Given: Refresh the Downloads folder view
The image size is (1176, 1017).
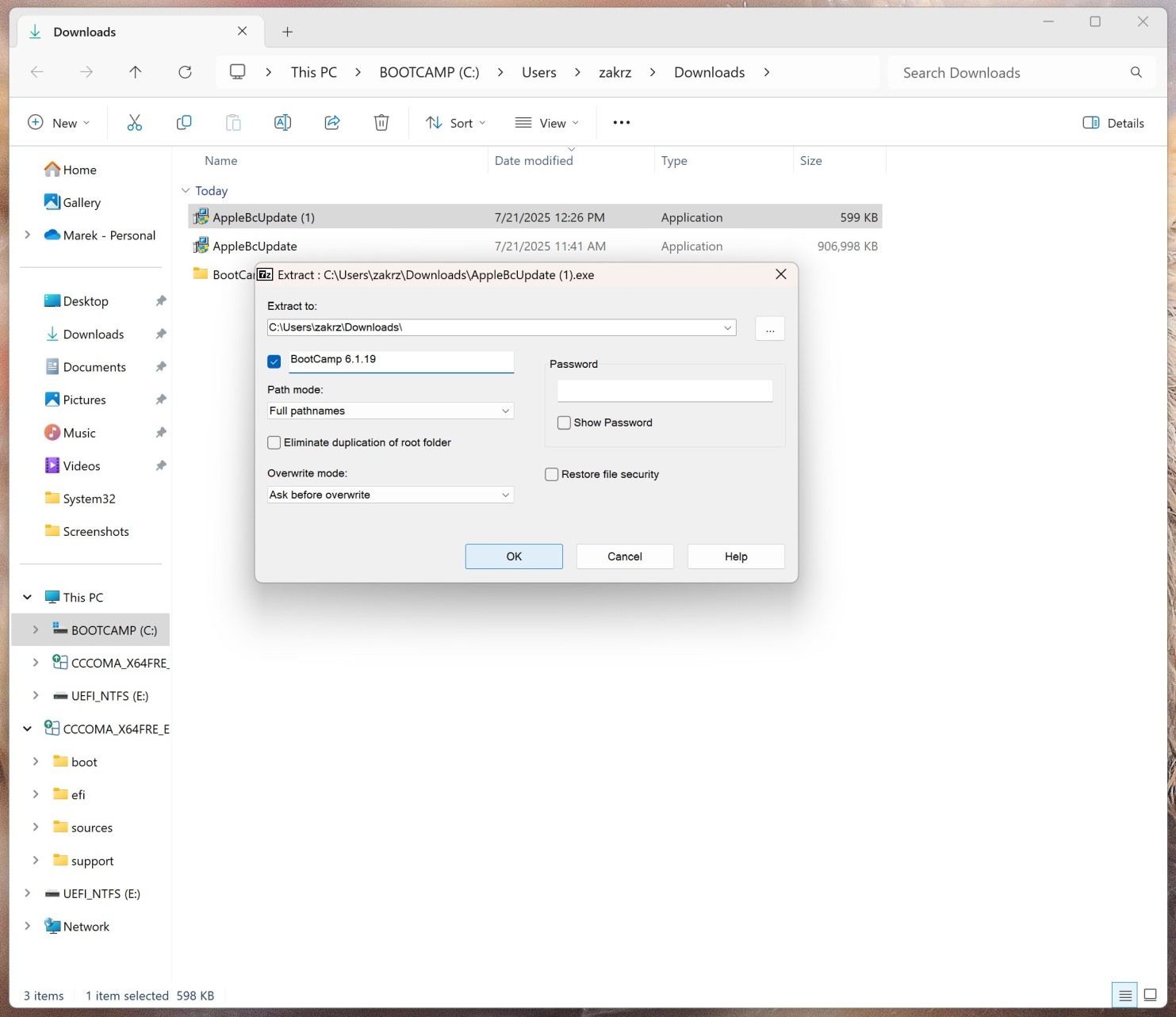Looking at the screenshot, I should click(185, 72).
